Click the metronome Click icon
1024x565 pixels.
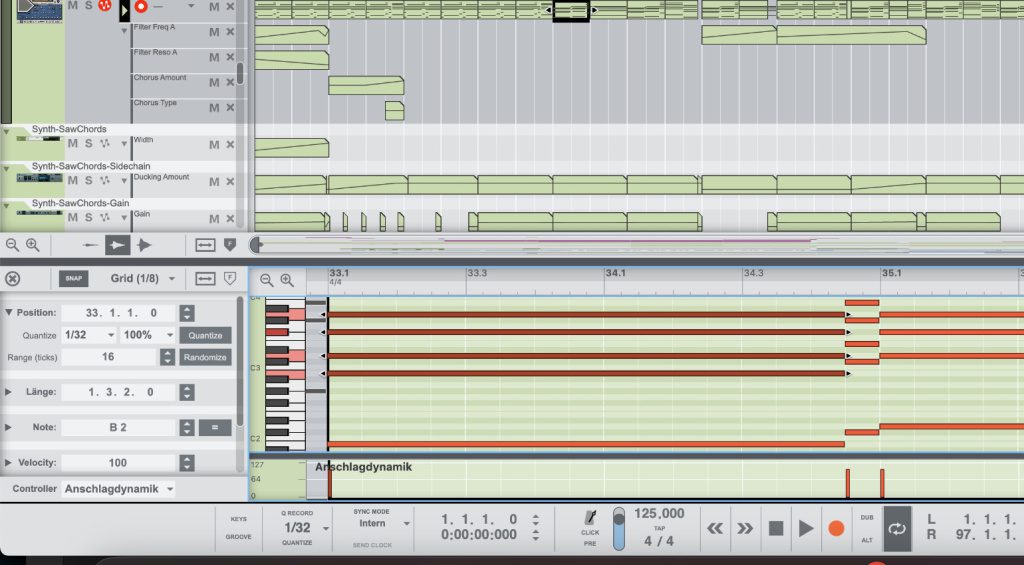coord(590,517)
